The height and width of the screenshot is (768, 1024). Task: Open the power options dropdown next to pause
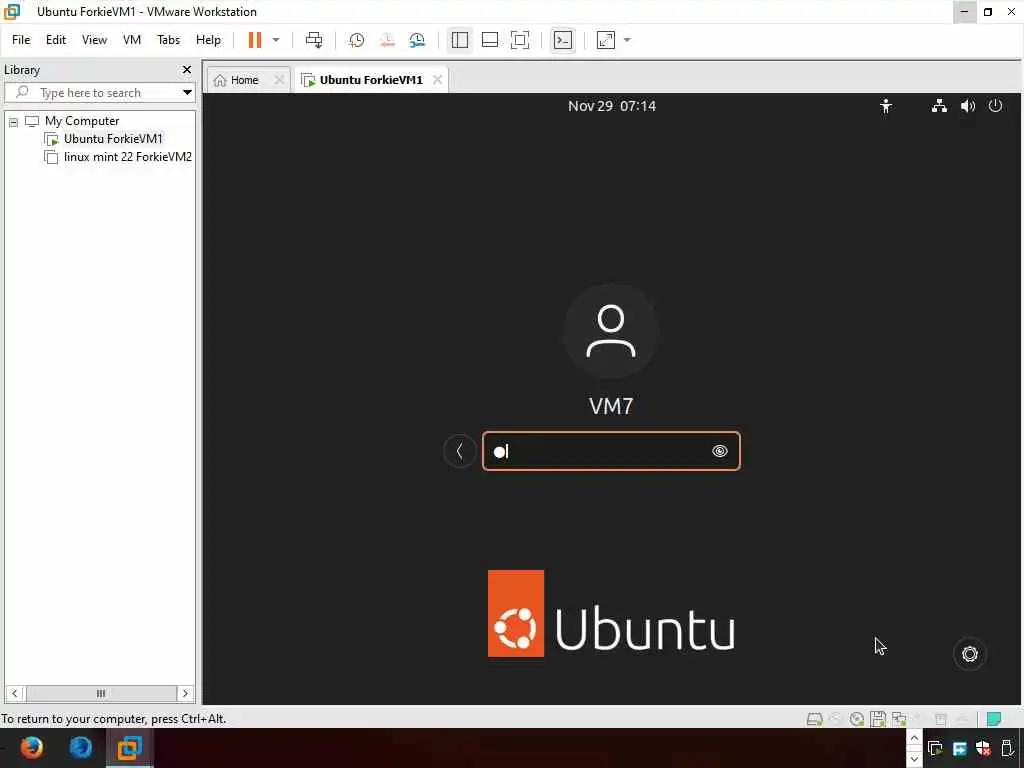click(x=276, y=40)
